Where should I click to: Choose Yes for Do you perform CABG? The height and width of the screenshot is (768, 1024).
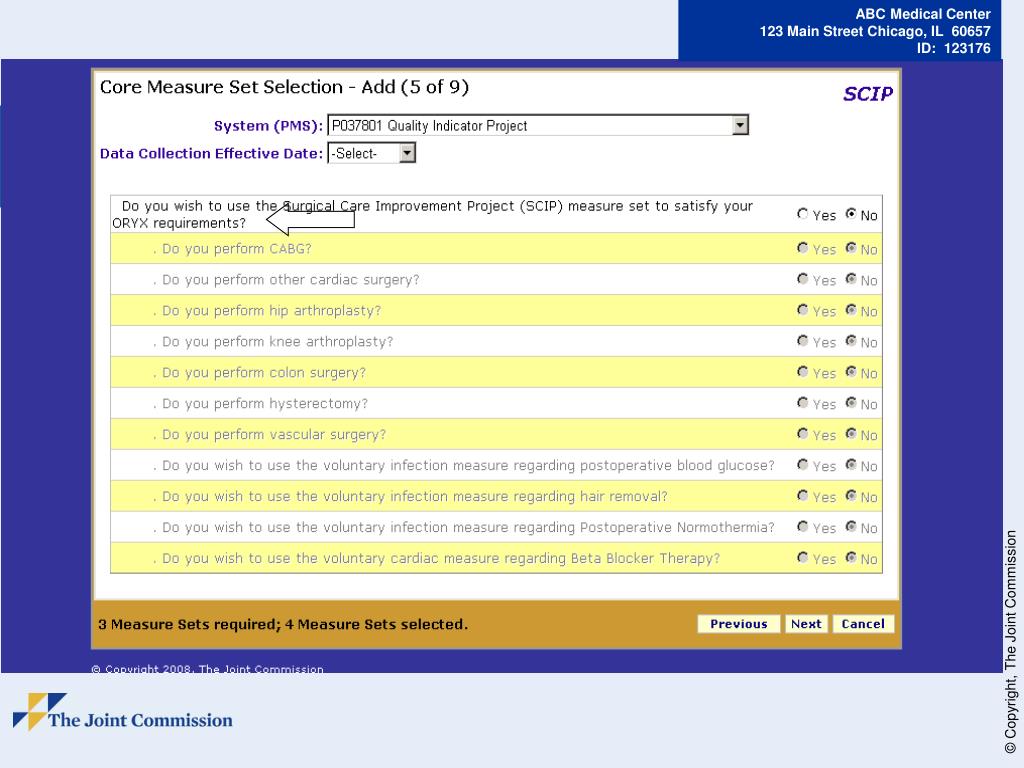[803, 248]
